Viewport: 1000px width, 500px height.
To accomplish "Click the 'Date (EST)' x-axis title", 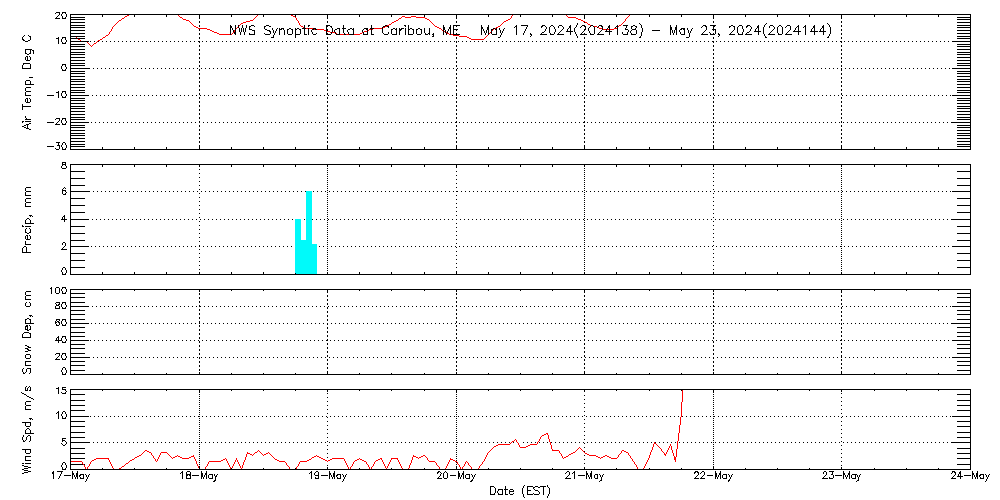I will point(520,491).
